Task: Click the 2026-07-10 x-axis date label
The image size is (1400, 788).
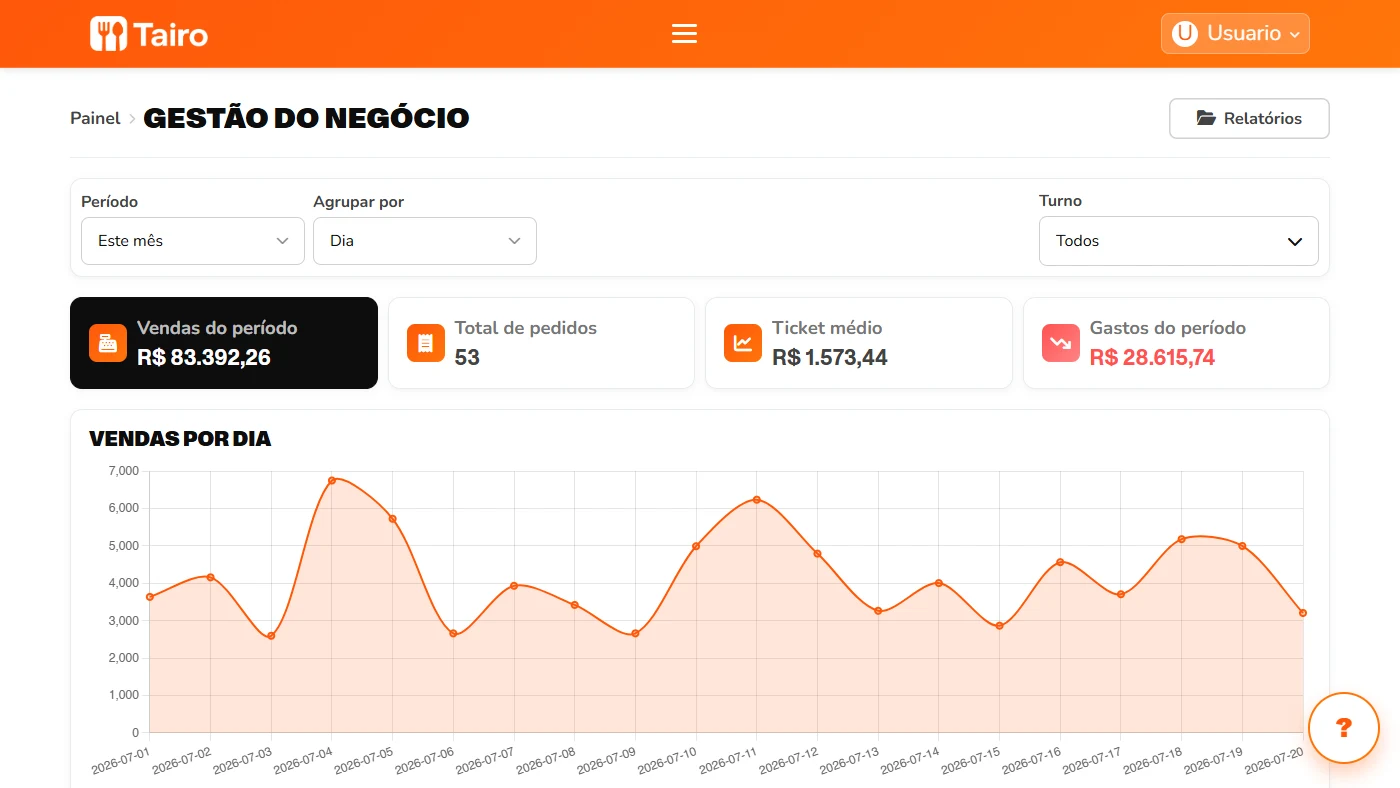Action: pos(667,759)
